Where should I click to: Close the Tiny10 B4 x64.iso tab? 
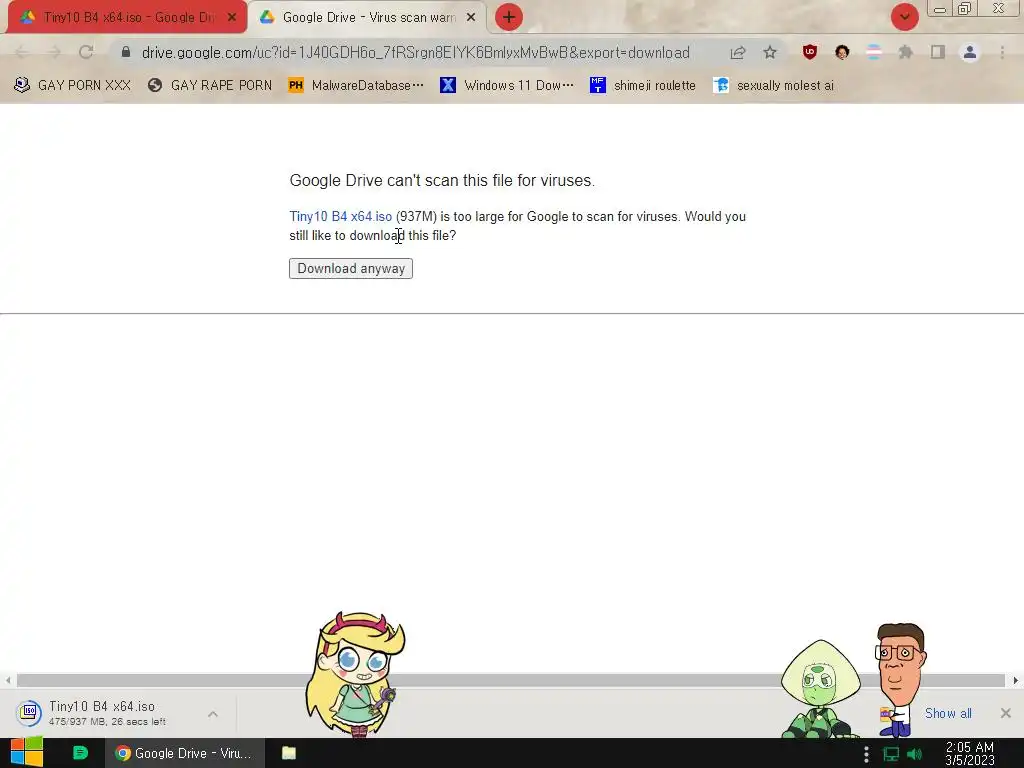tap(232, 18)
